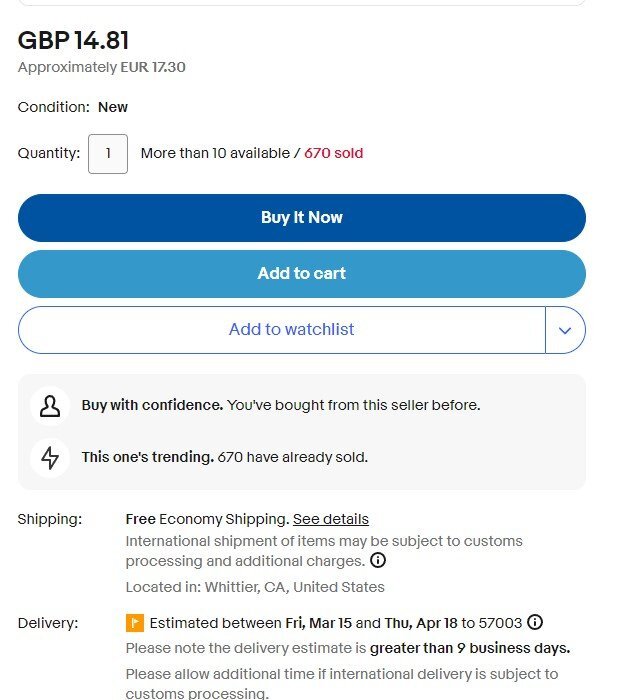Click the GBP 14.81 price

(x=74, y=40)
